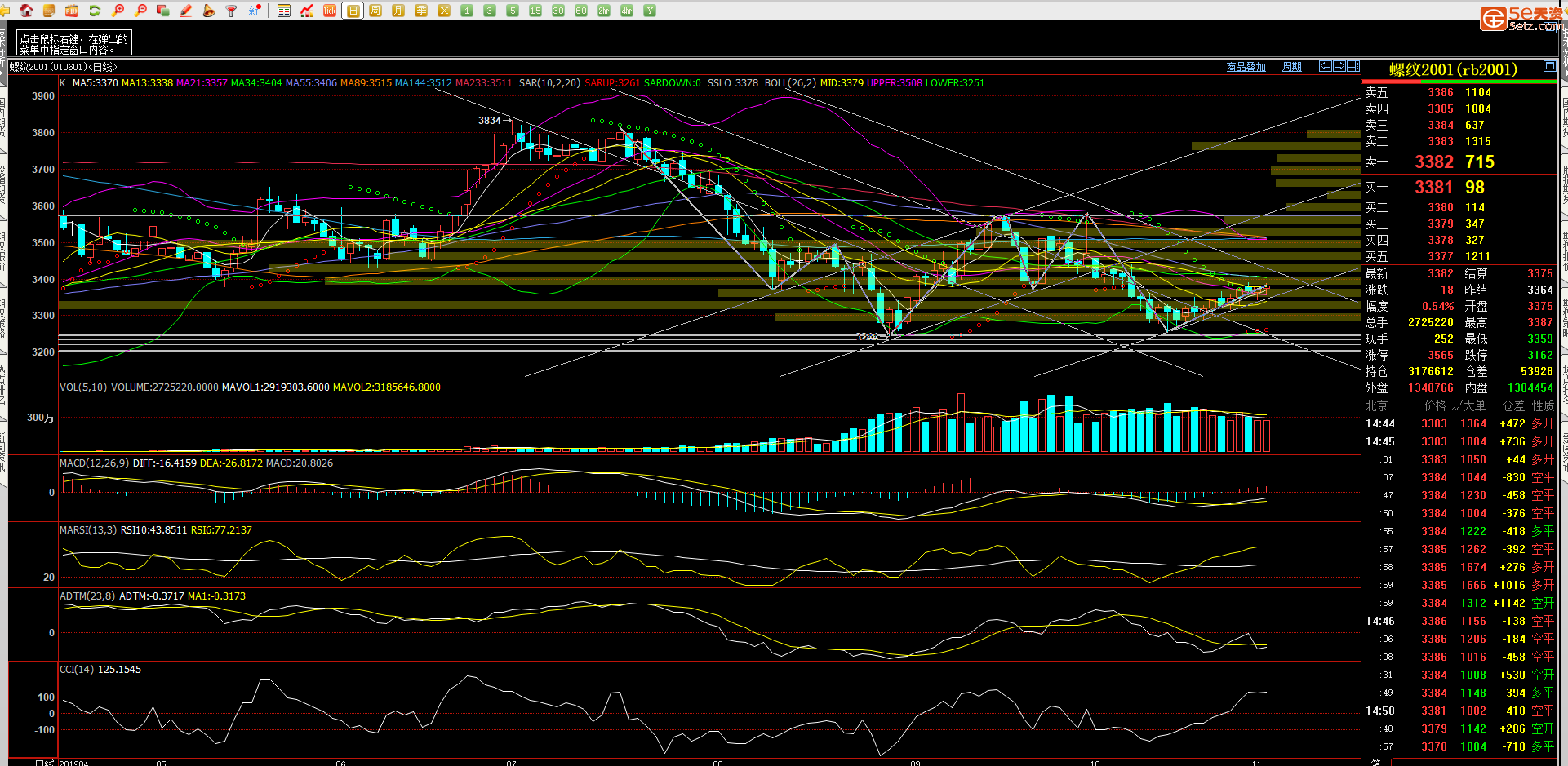This screenshot has height=766, width=1568.
Task: Open the Tick chart view
Action: [330, 11]
